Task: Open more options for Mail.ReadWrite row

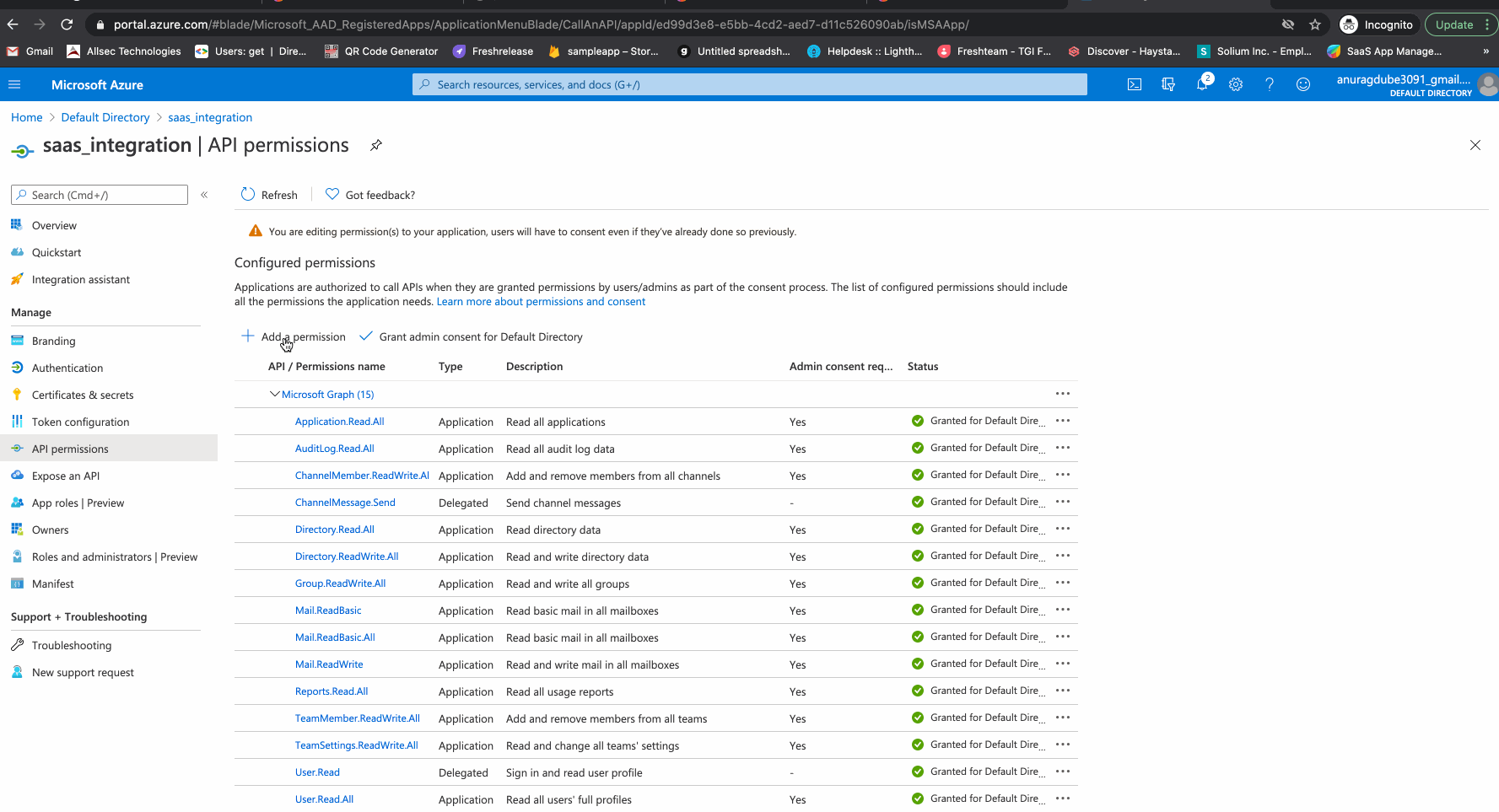Action: point(1063,664)
